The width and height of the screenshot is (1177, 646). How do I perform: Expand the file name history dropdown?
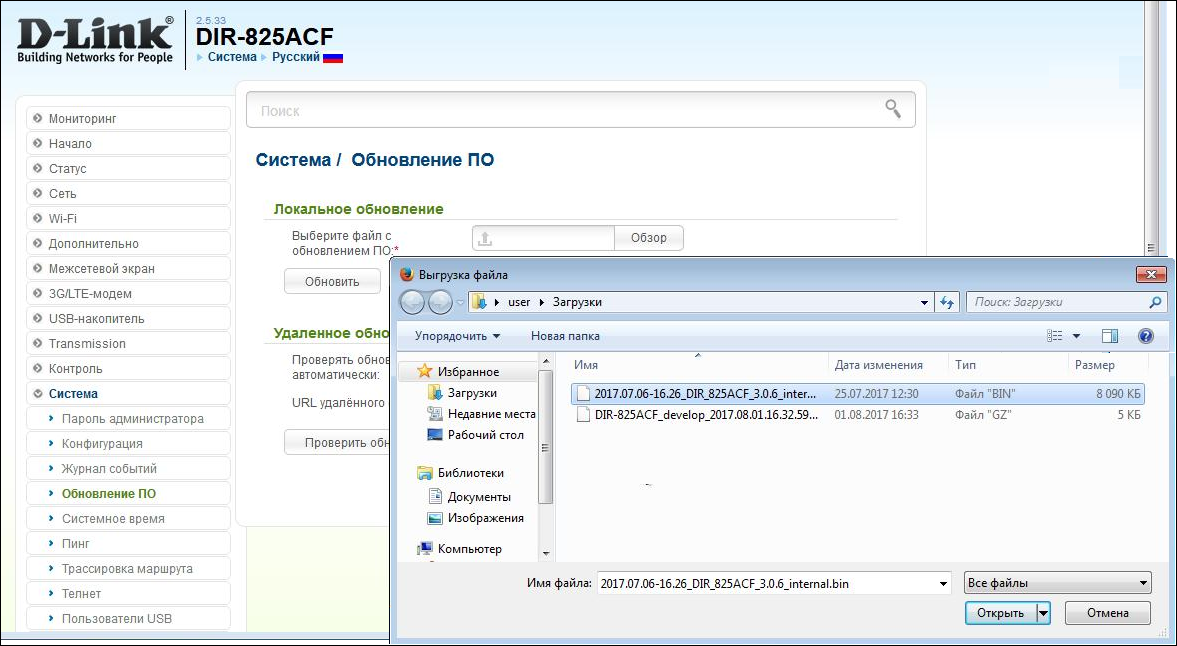click(x=943, y=583)
